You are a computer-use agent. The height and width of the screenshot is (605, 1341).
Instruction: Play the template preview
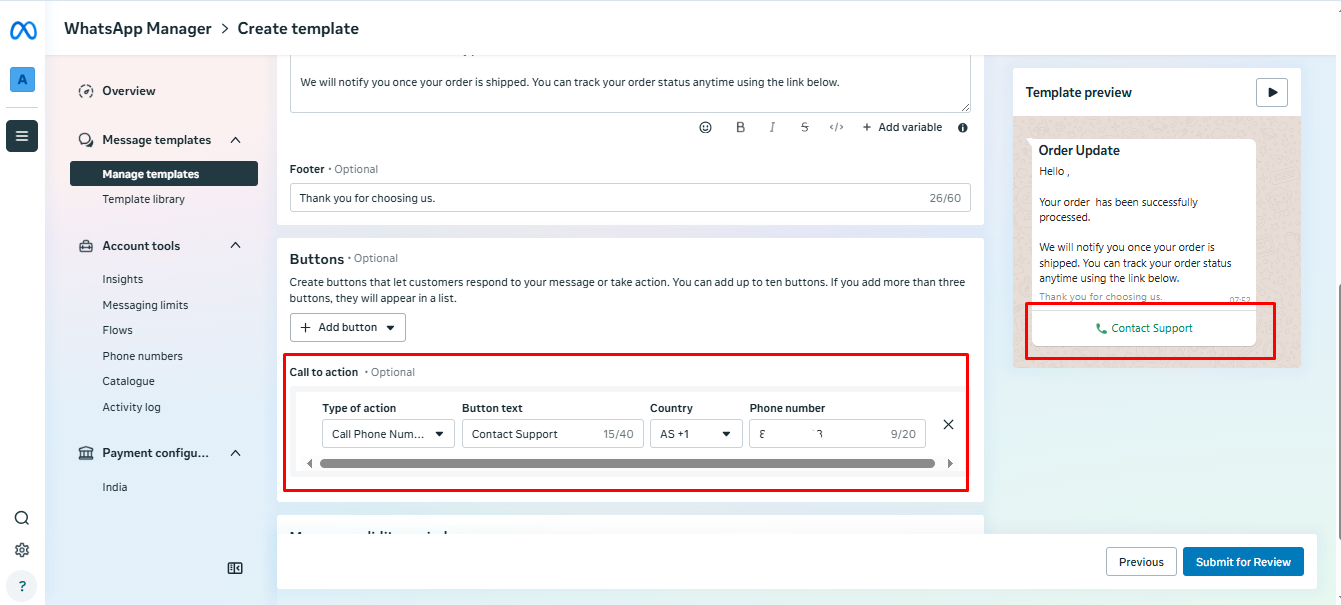[1272, 92]
